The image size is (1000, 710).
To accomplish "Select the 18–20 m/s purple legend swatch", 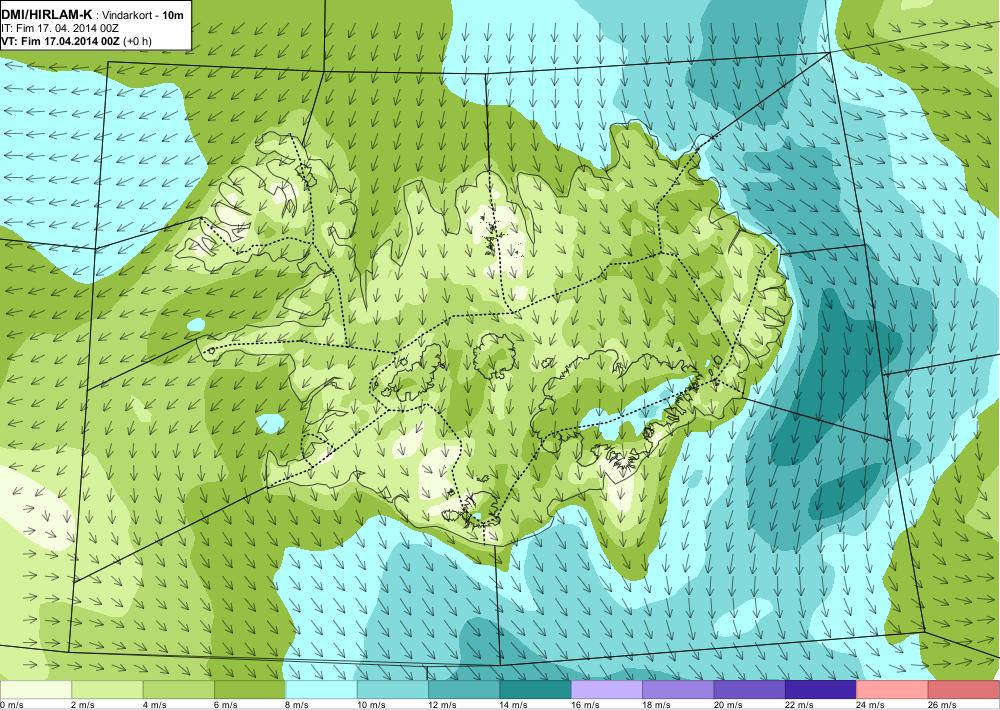I will coord(679,690).
